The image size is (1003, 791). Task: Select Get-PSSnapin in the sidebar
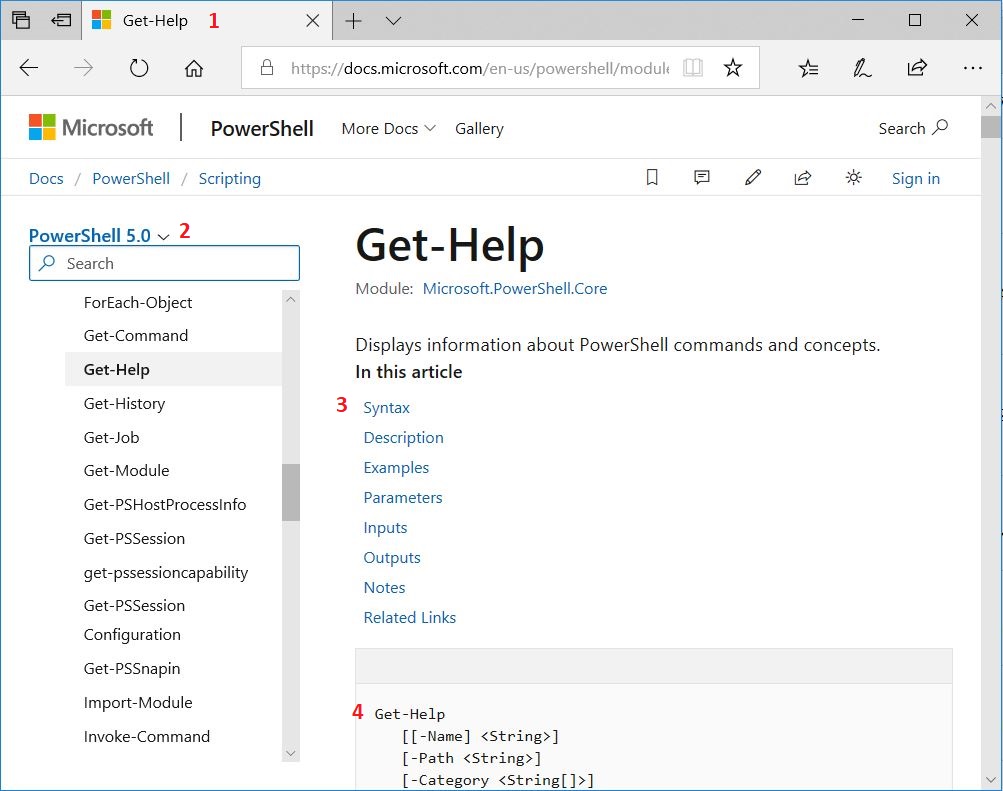point(132,669)
